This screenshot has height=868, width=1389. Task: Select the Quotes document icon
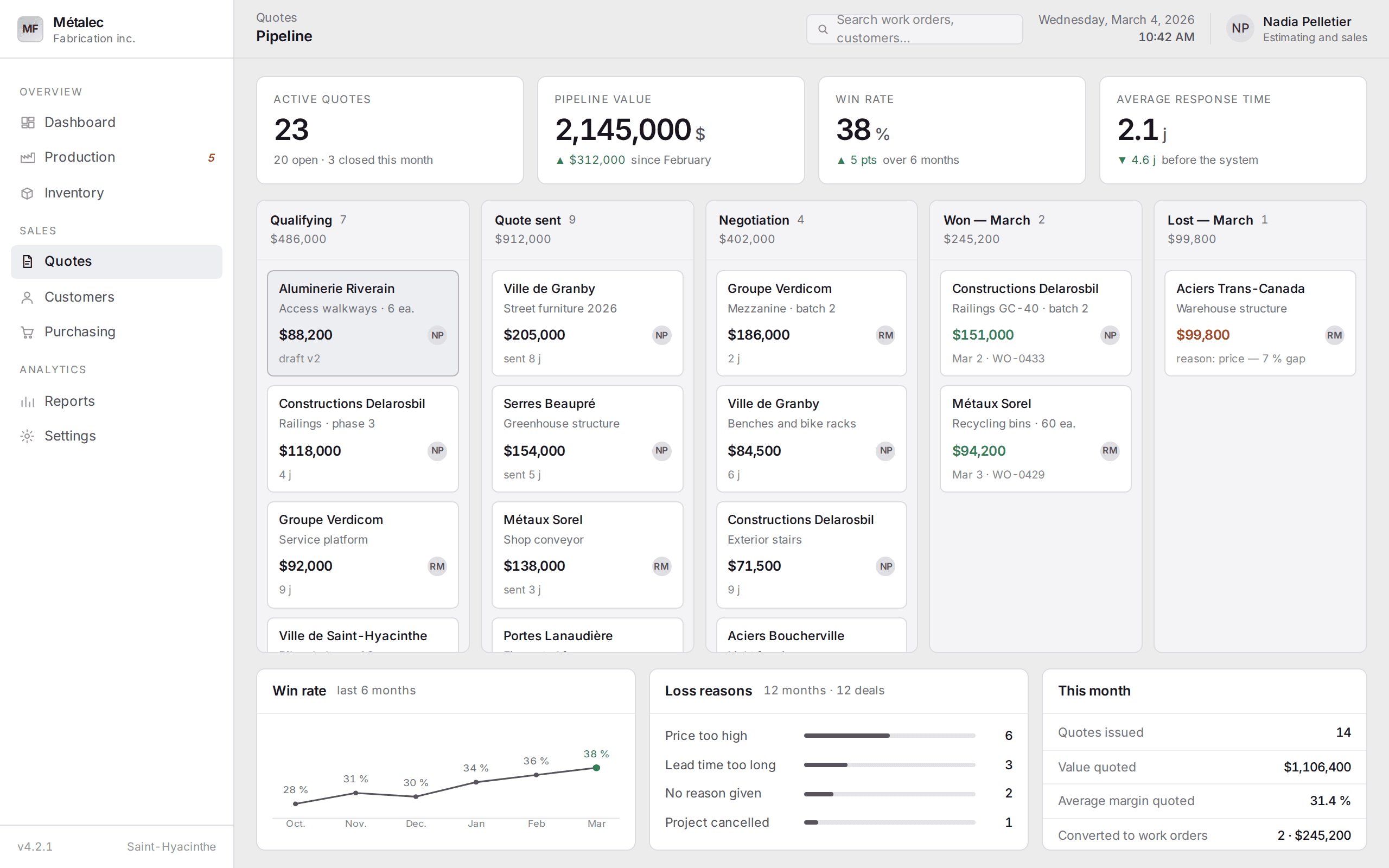pyautogui.click(x=27, y=262)
